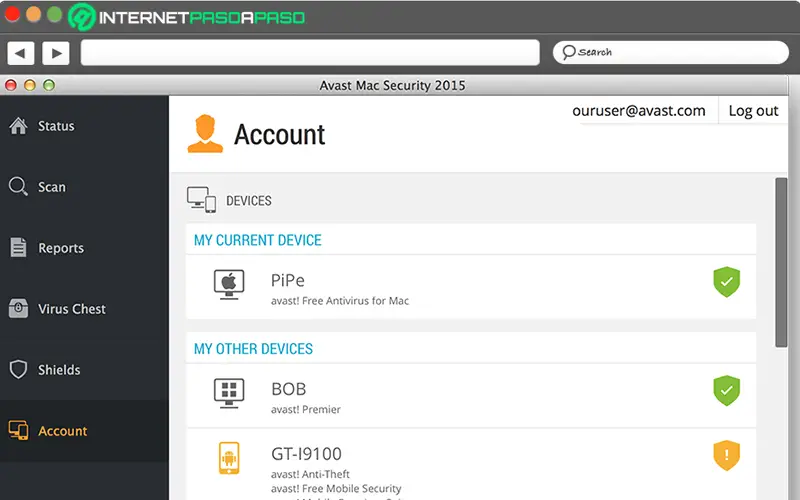
Task: Click the green shield next to PiPe
Action: [x=726, y=283]
